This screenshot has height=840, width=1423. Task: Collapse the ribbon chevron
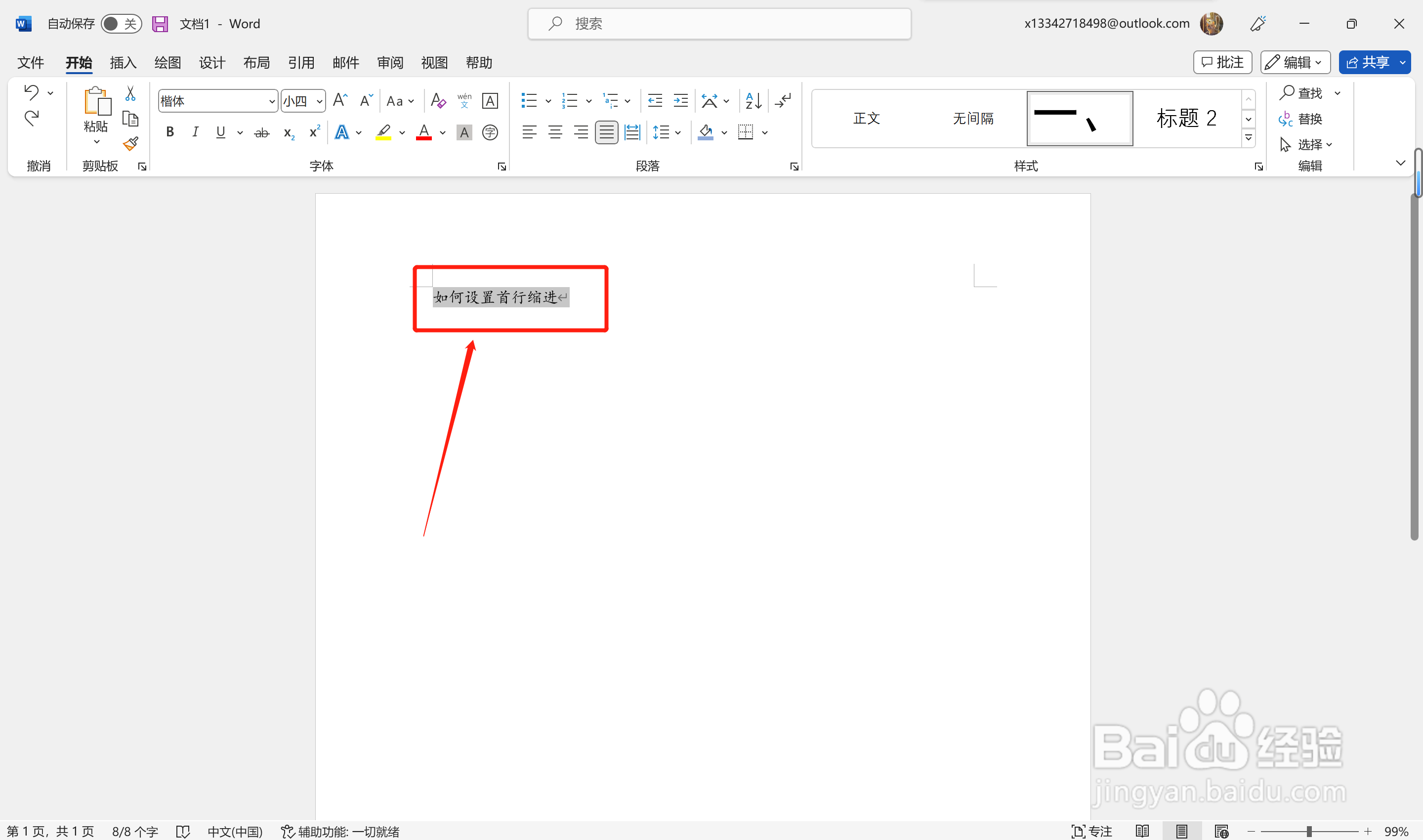click(1400, 163)
